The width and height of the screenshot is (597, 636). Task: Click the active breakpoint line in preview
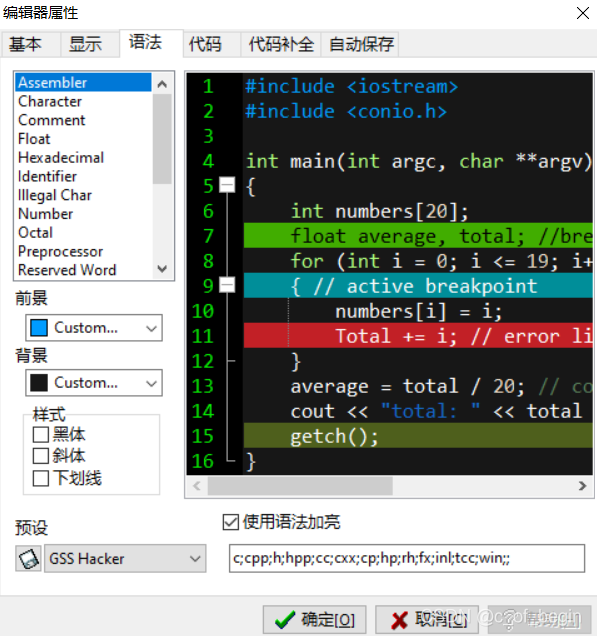pyautogui.click(x=418, y=286)
